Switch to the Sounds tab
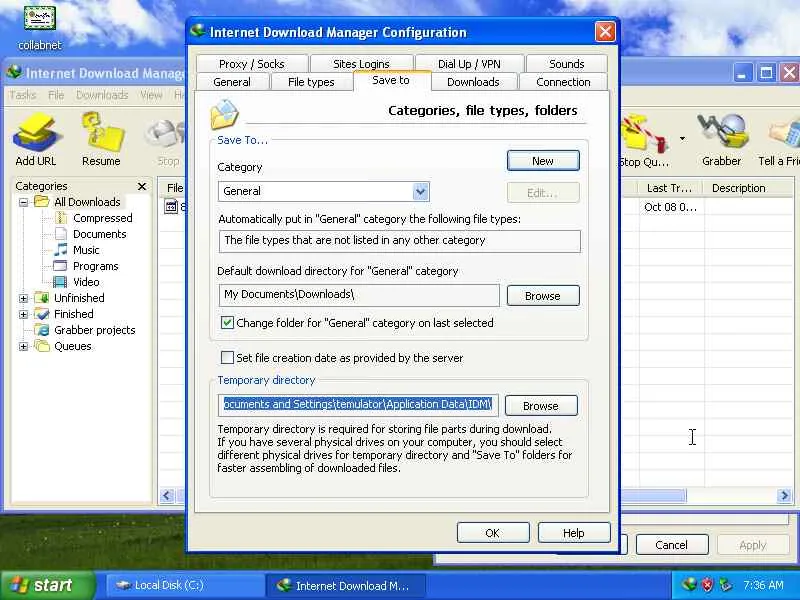Viewport: 800px width, 600px height. [566, 64]
